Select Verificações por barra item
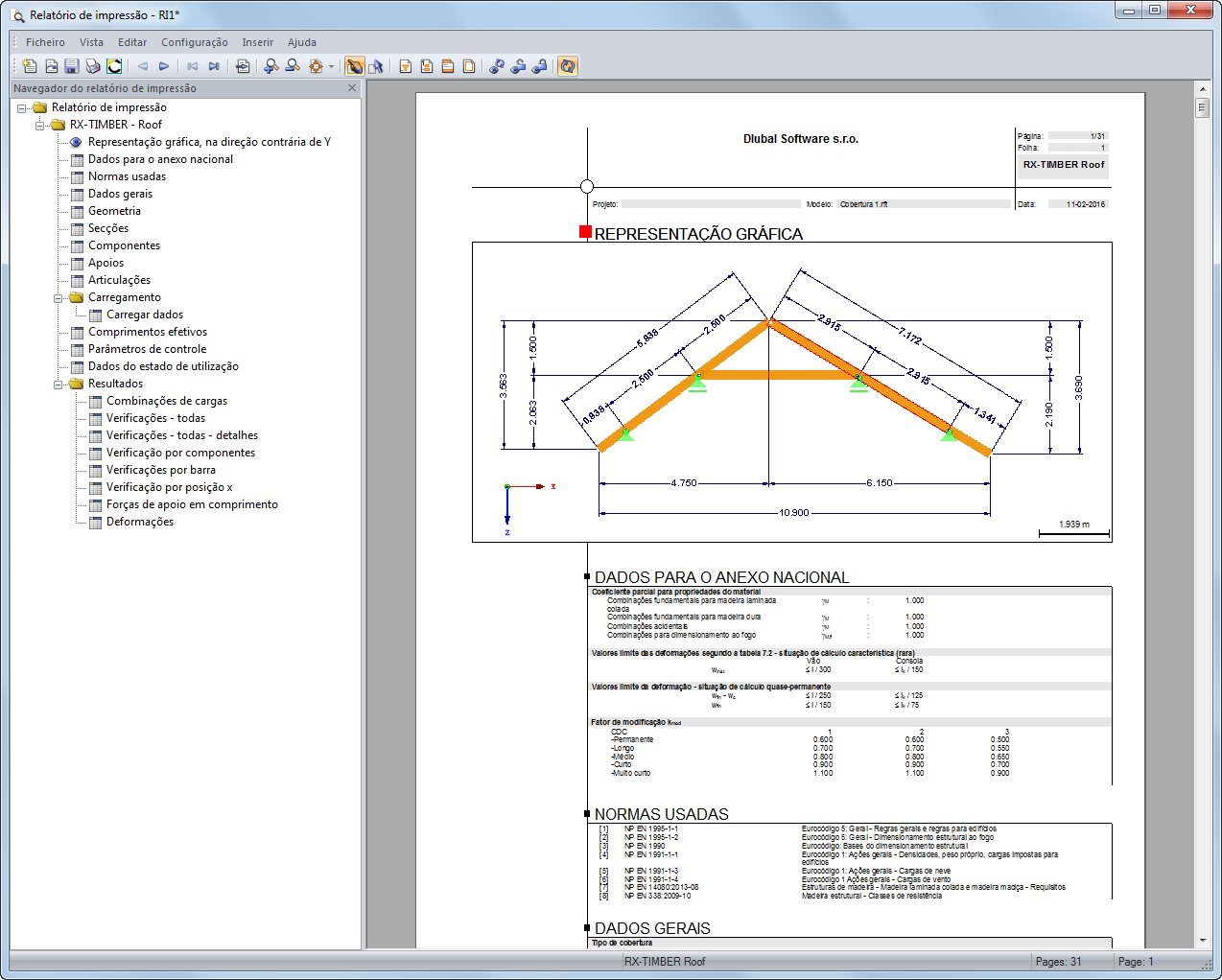Image resolution: width=1222 pixels, height=980 pixels. tap(161, 470)
